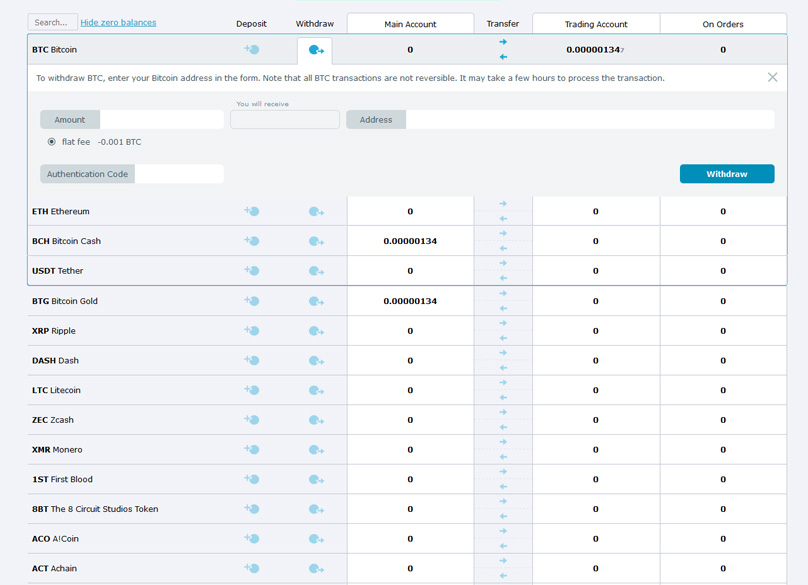The image size is (808, 585).
Task: Click ZEC Zcash withdraw icon
Action: [316, 420]
